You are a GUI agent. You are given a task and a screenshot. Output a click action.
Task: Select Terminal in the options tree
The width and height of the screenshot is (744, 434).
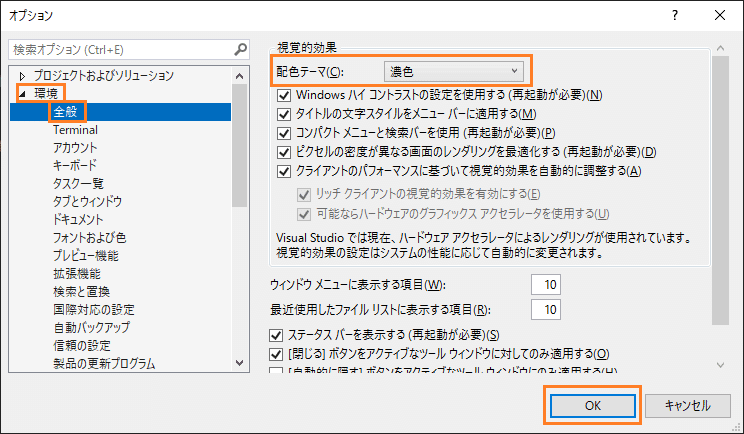click(x=75, y=130)
